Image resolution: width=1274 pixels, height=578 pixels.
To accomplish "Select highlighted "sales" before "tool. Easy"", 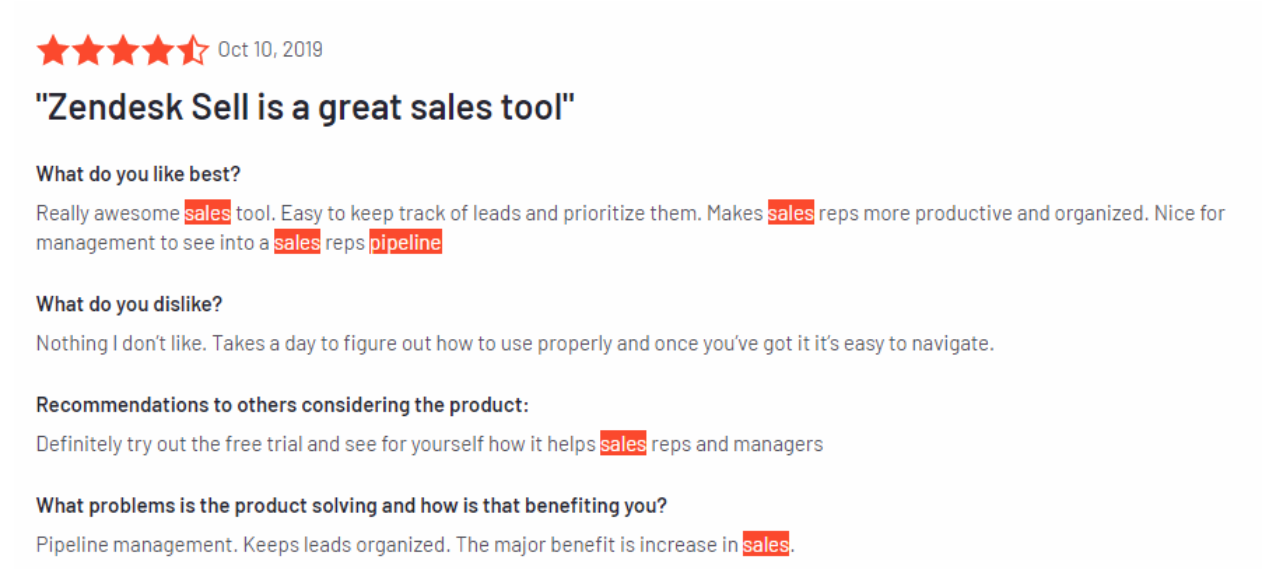I will tap(208, 213).
